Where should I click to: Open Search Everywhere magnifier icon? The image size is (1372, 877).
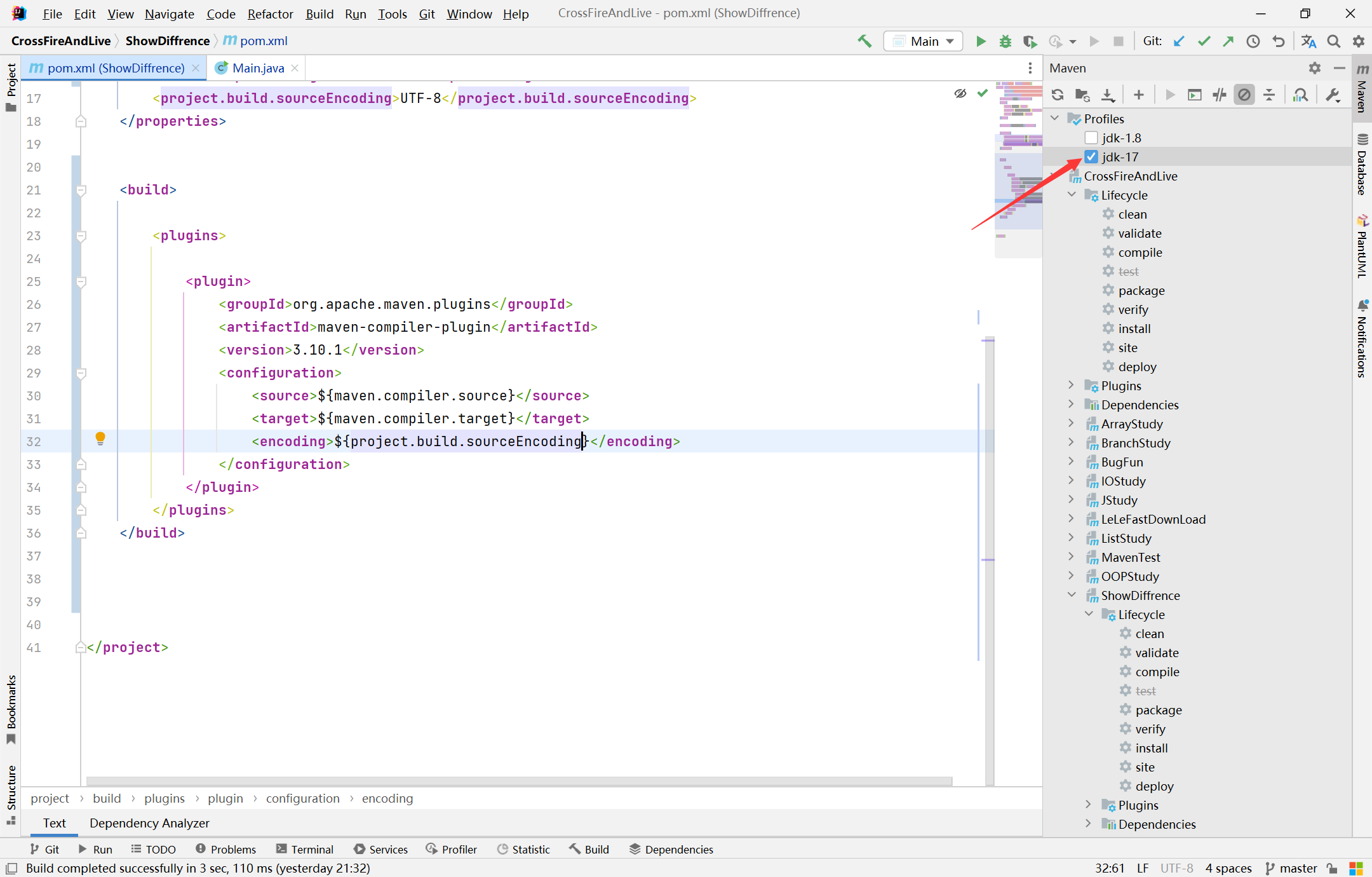click(x=1334, y=41)
